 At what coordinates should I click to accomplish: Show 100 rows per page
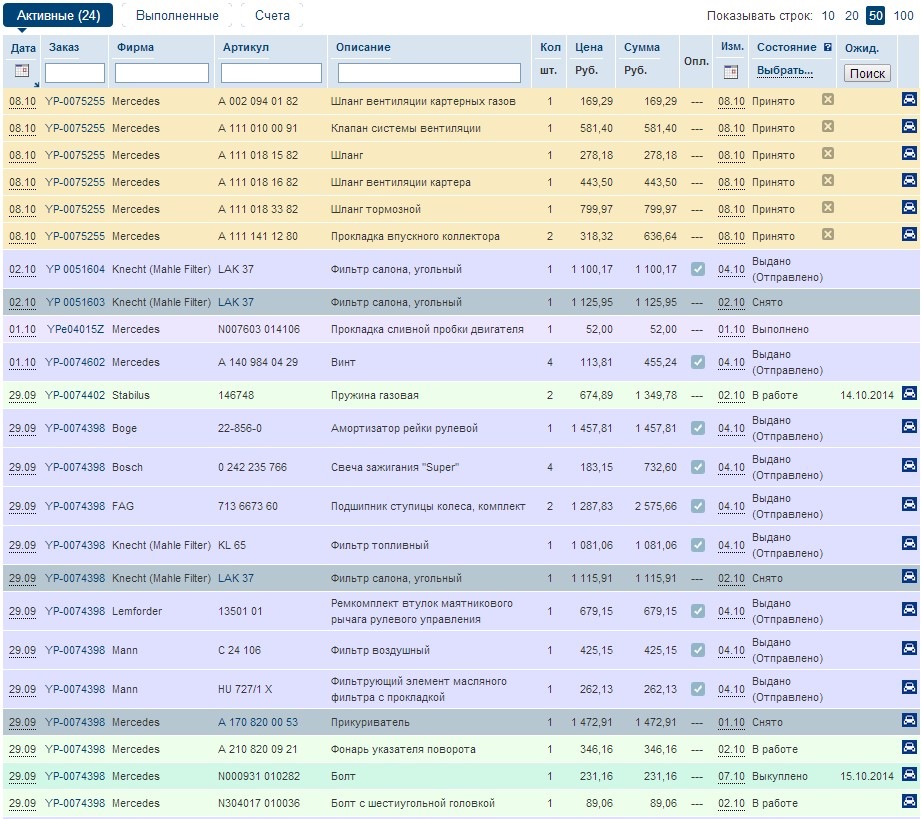click(904, 15)
